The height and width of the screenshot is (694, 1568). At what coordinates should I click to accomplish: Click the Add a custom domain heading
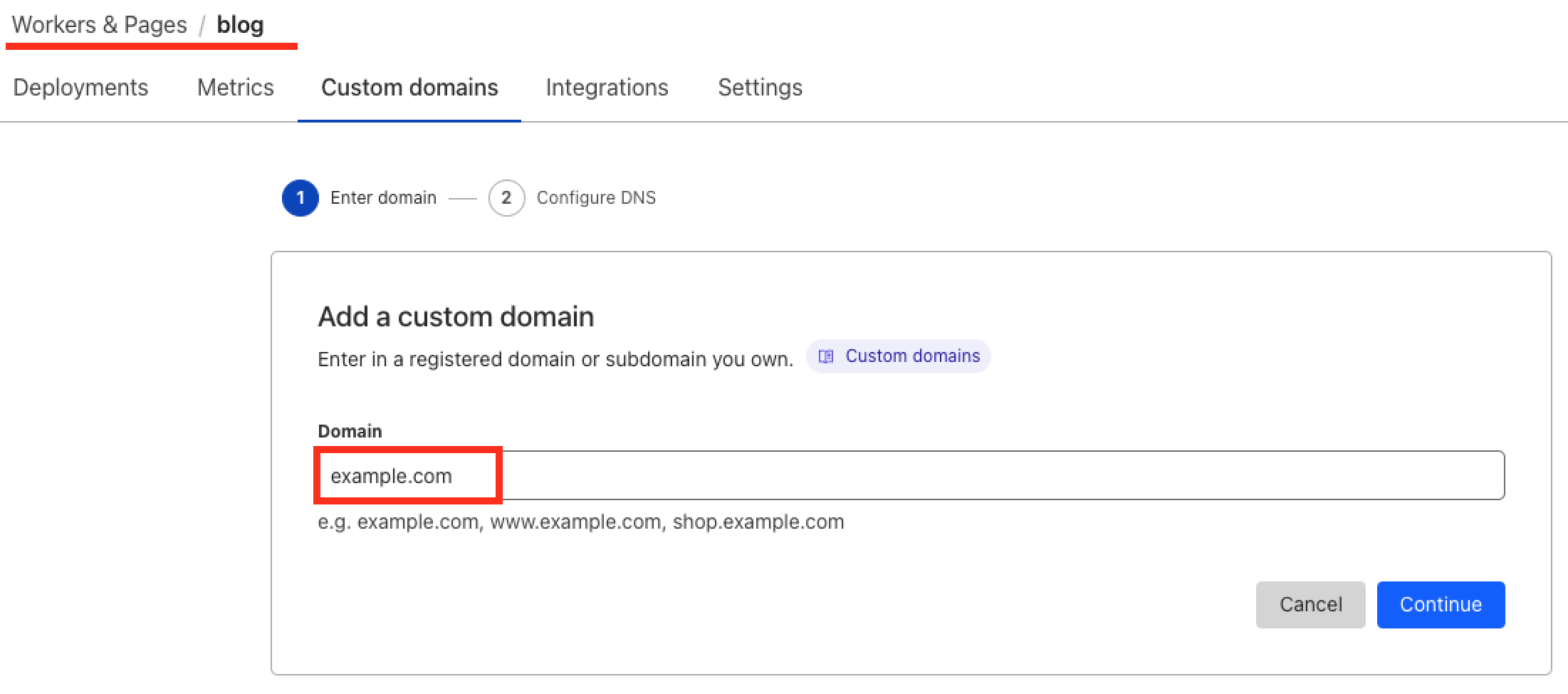tap(456, 316)
